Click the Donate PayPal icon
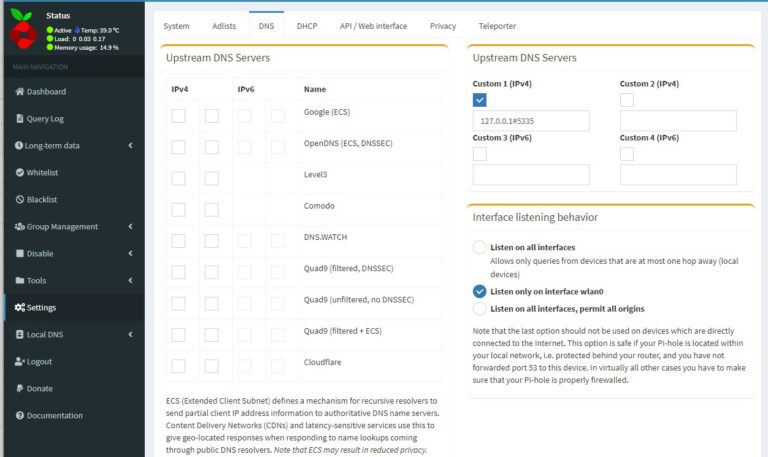Viewport: 768px width, 457px height. tap(19, 389)
